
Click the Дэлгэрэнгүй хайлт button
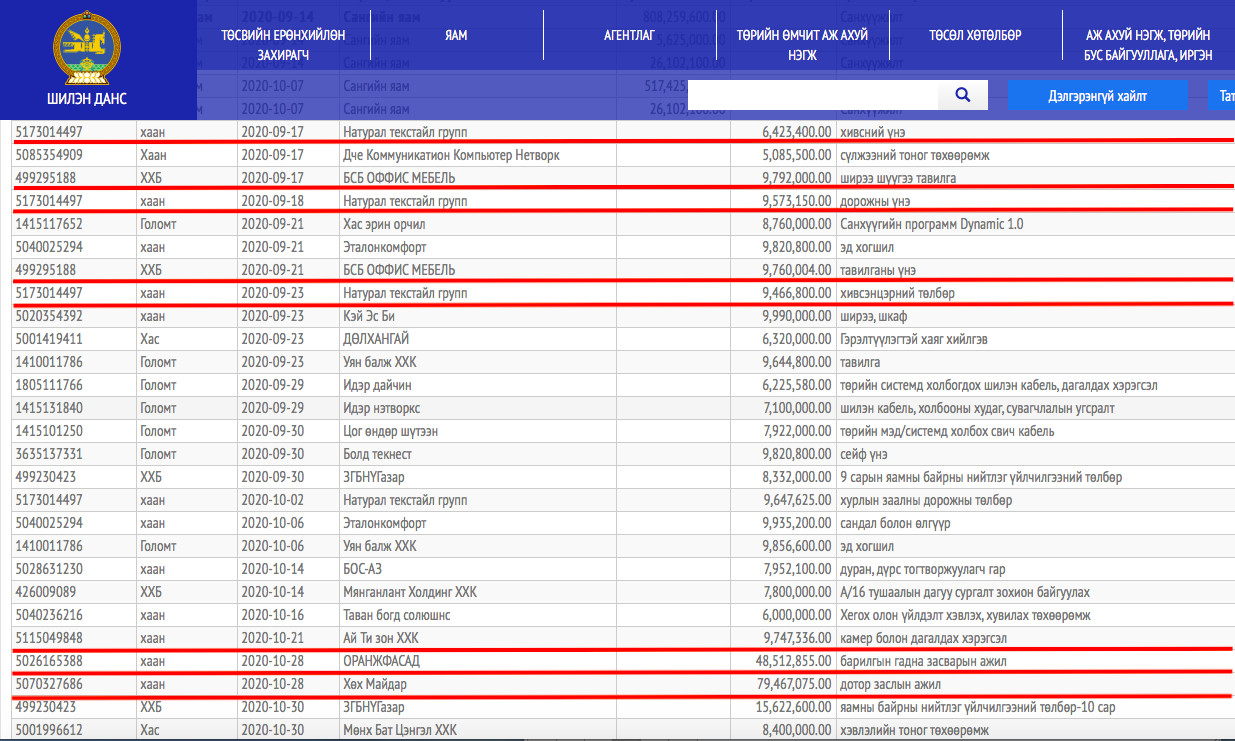click(x=1097, y=95)
